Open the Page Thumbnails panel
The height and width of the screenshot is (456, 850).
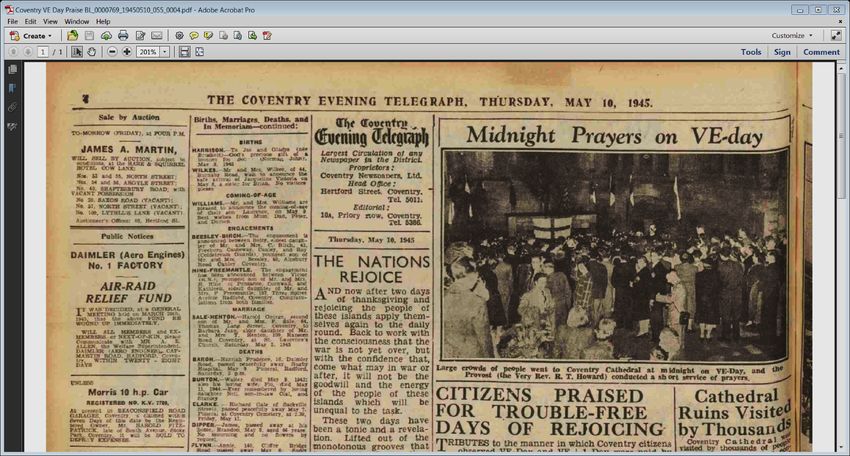click(x=12, y=69)
